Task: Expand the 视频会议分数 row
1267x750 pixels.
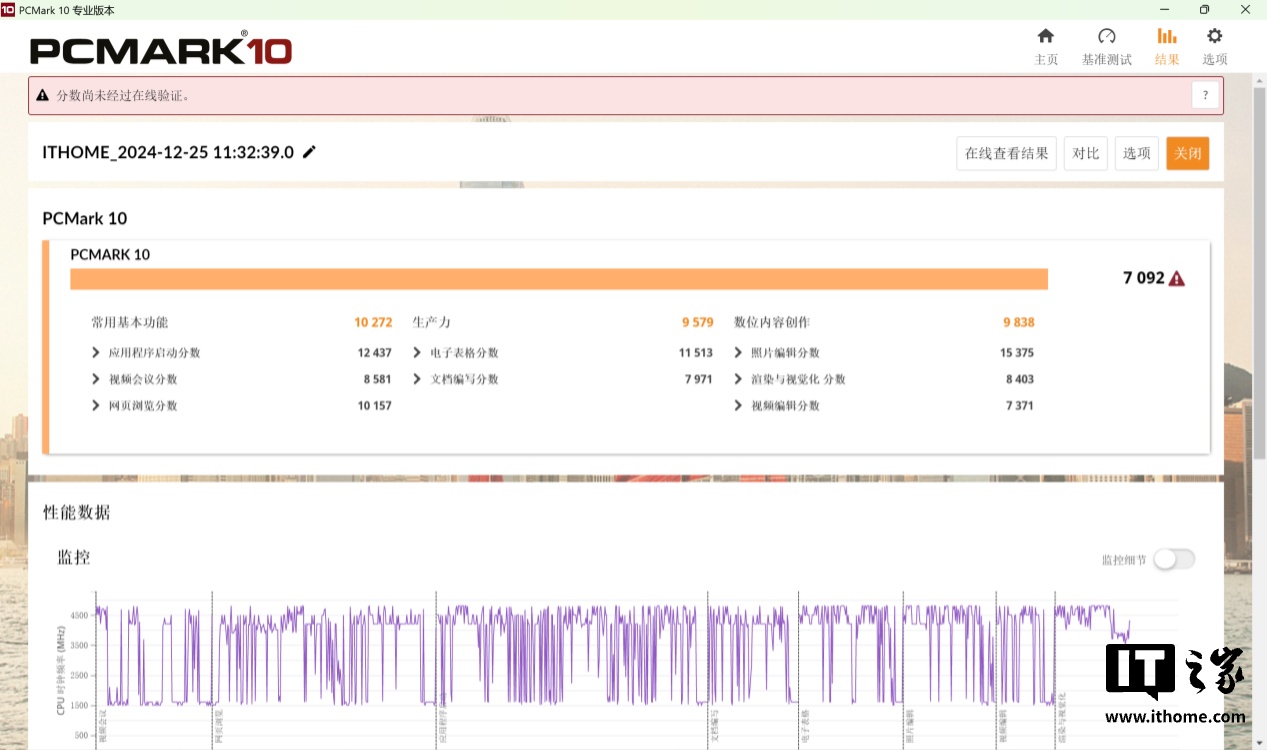Action: click(x=96, y=379)
